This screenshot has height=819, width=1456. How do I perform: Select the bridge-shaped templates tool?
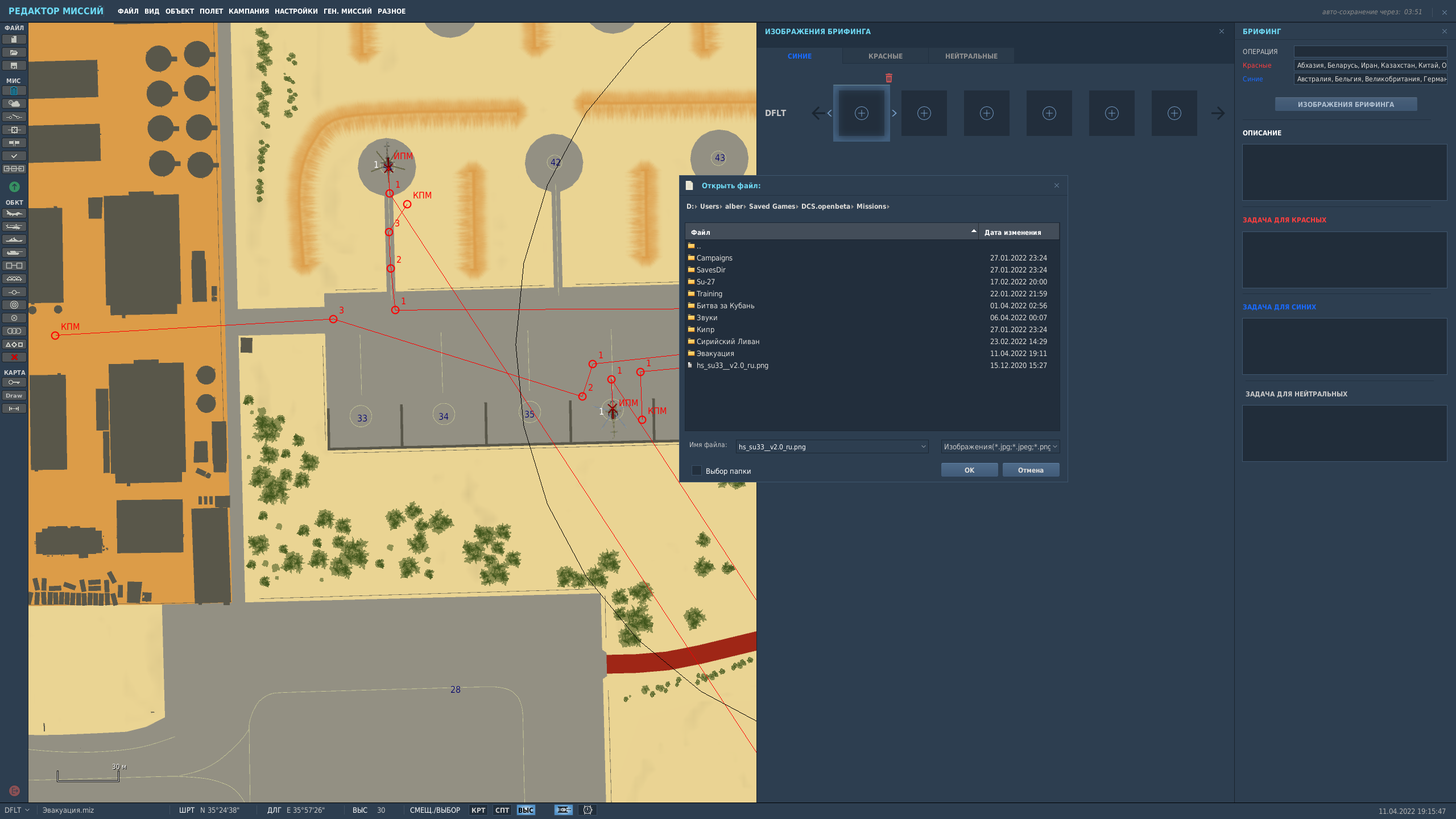14,279
